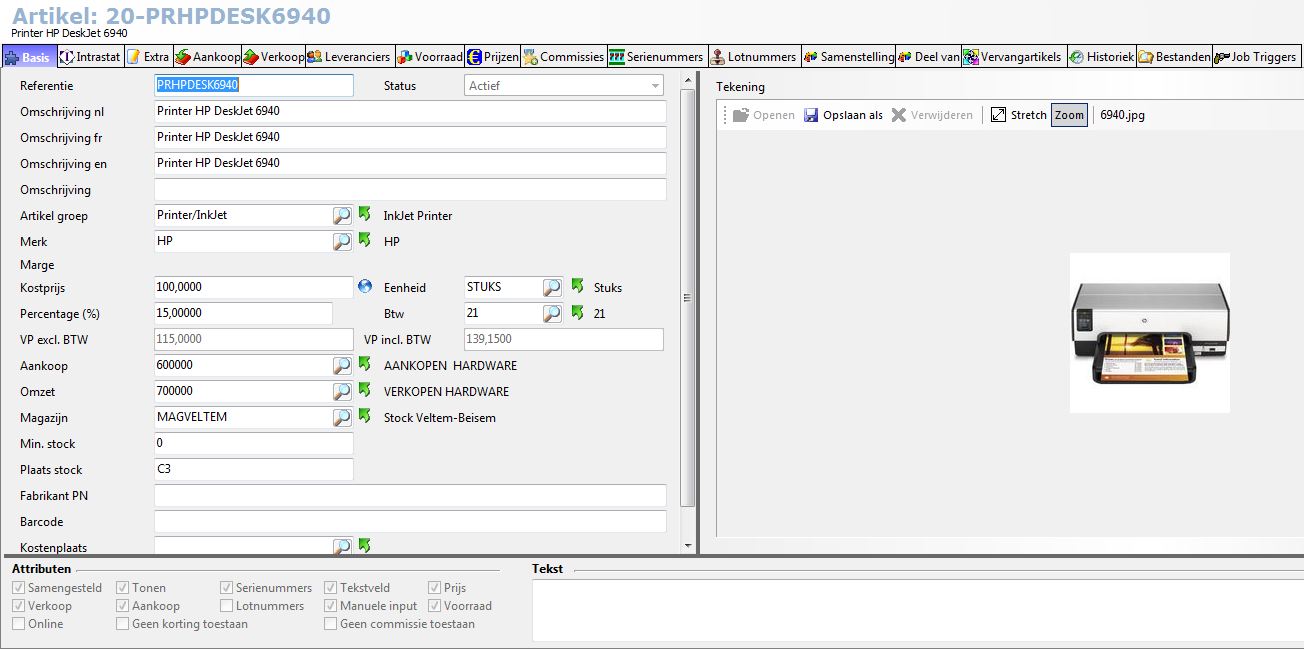Open the Deel van tab

[929, 57]
